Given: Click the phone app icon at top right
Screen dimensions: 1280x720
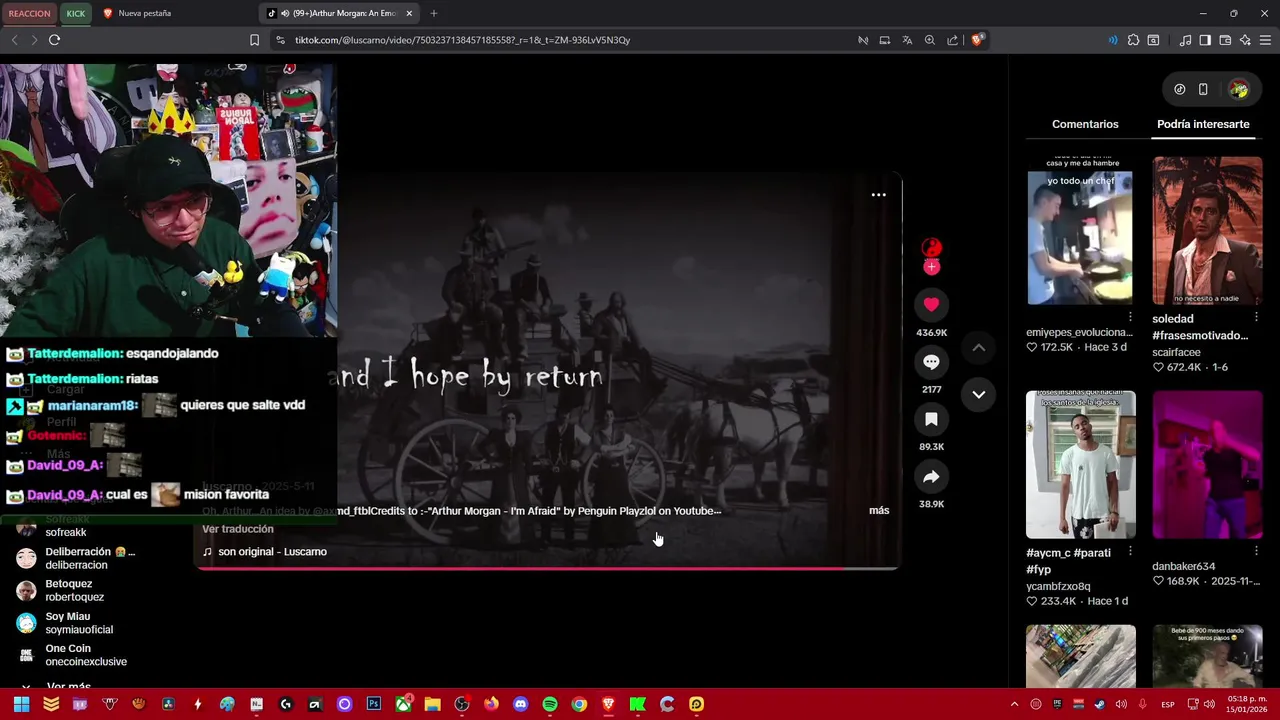Looking at the screenshot, I should 1203,89.
